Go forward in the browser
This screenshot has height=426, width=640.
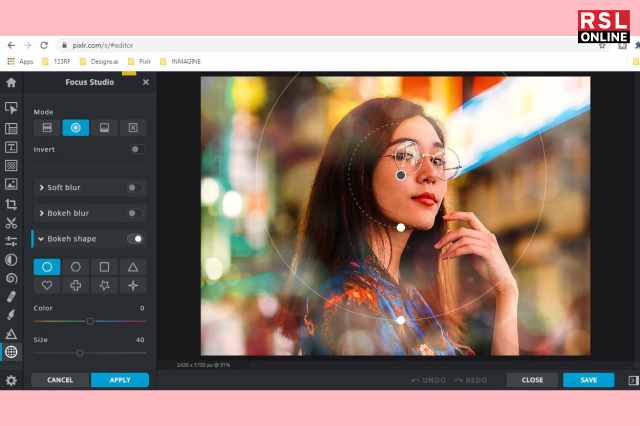coord(28,45)
